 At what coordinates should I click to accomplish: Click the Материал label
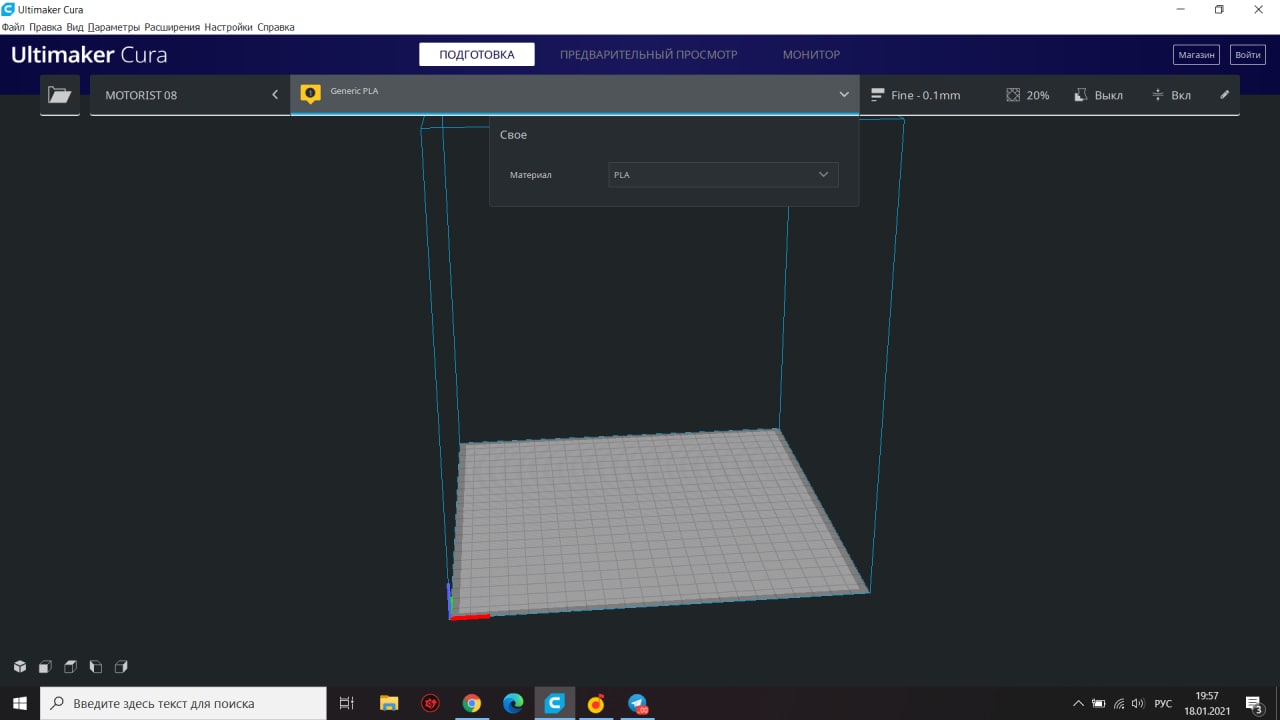click(530, 175)
